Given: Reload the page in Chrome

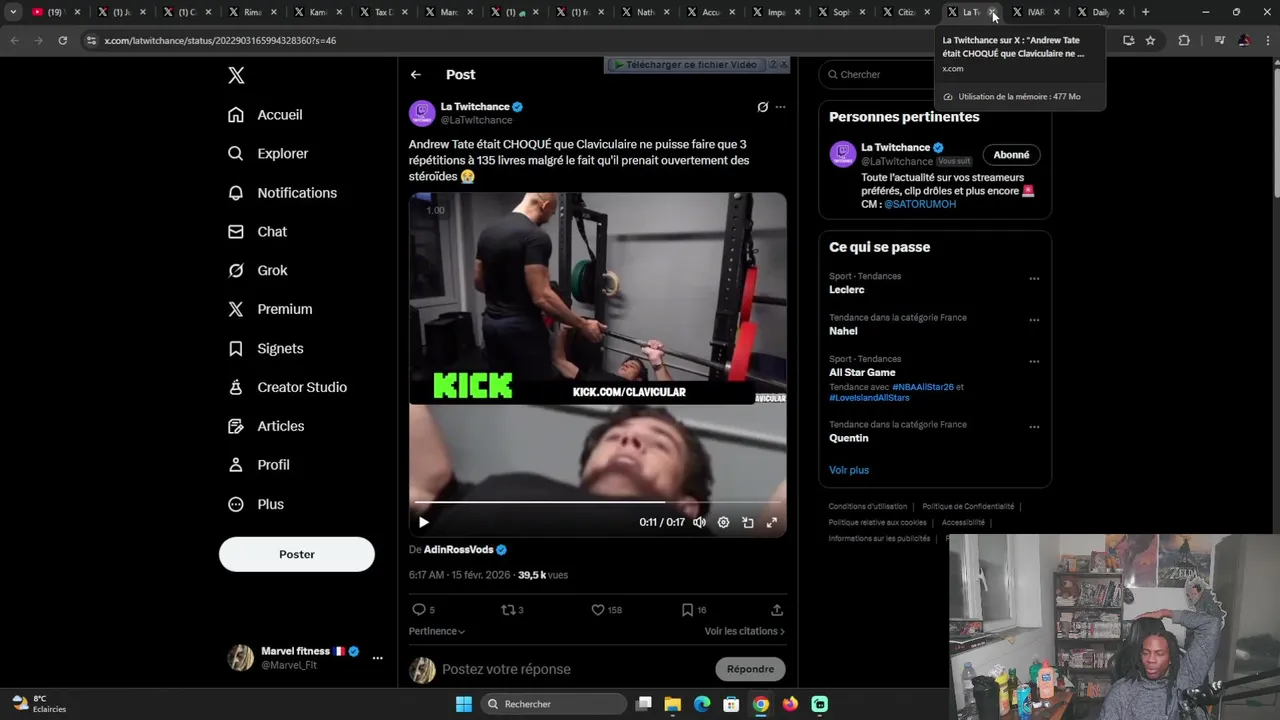Looking at the screenshot, I should 62,40.
